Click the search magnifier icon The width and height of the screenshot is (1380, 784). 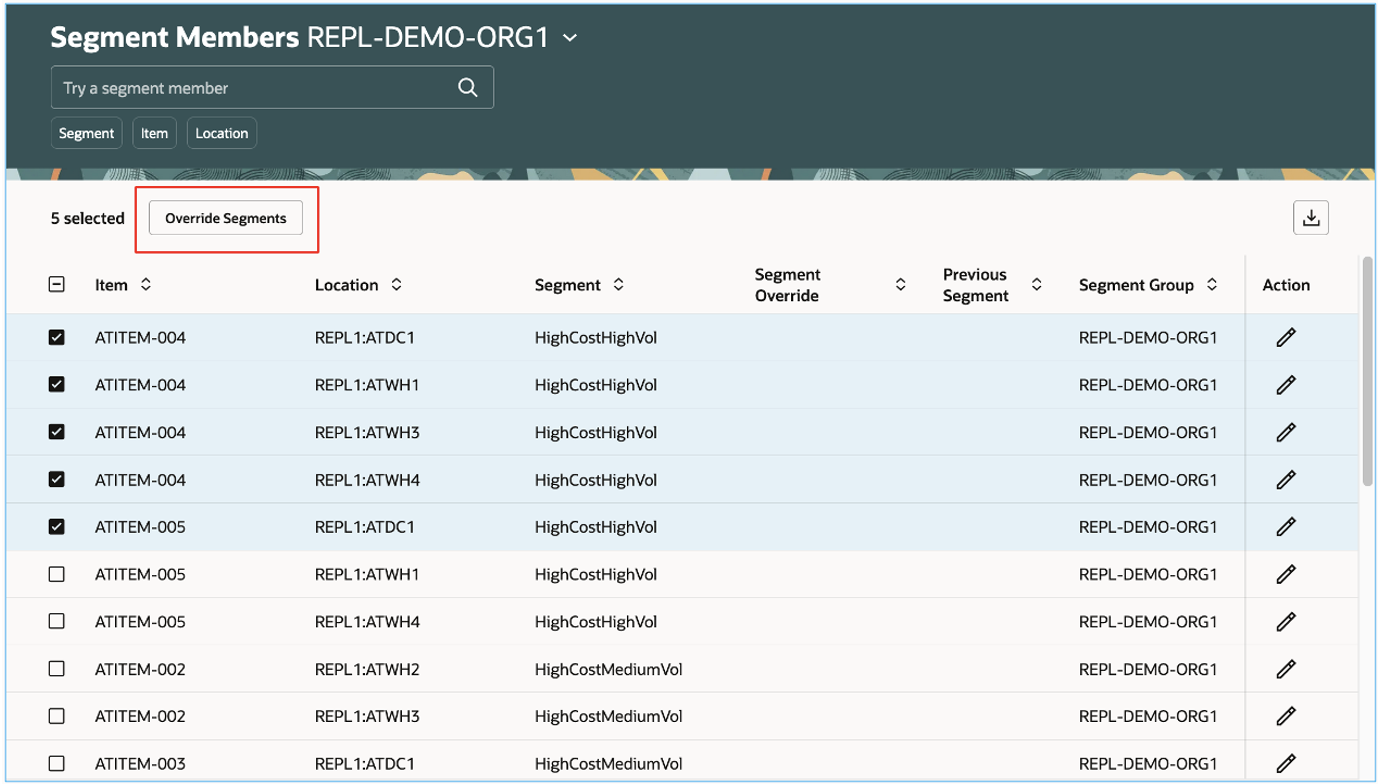pos(467,87)
